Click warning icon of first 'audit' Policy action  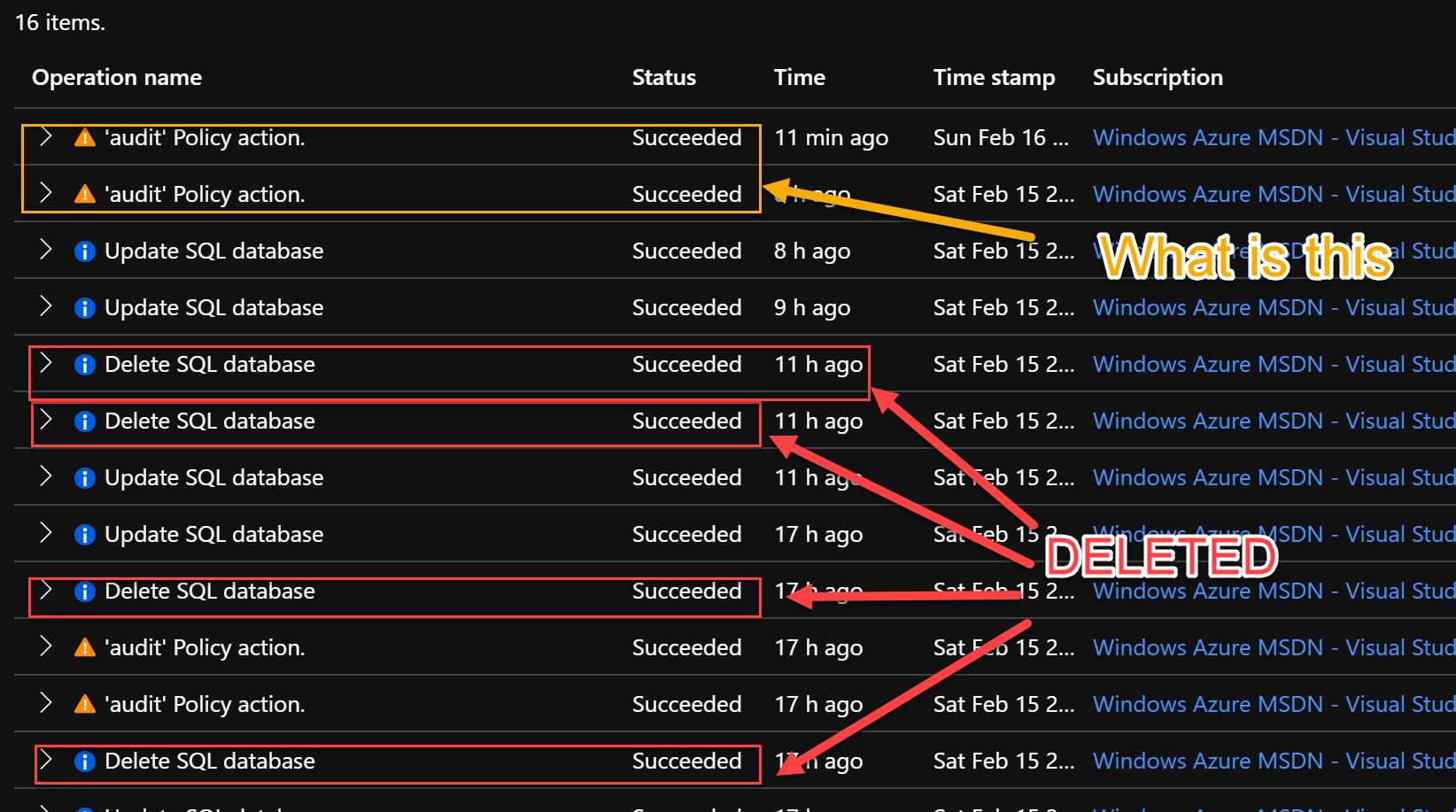coord(85,137)
